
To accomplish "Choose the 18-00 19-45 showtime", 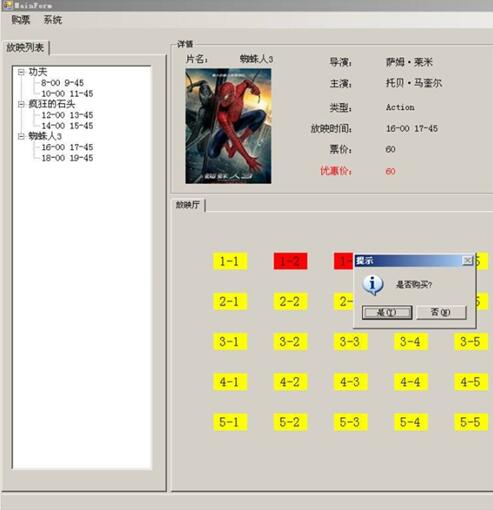I will 67,158.
